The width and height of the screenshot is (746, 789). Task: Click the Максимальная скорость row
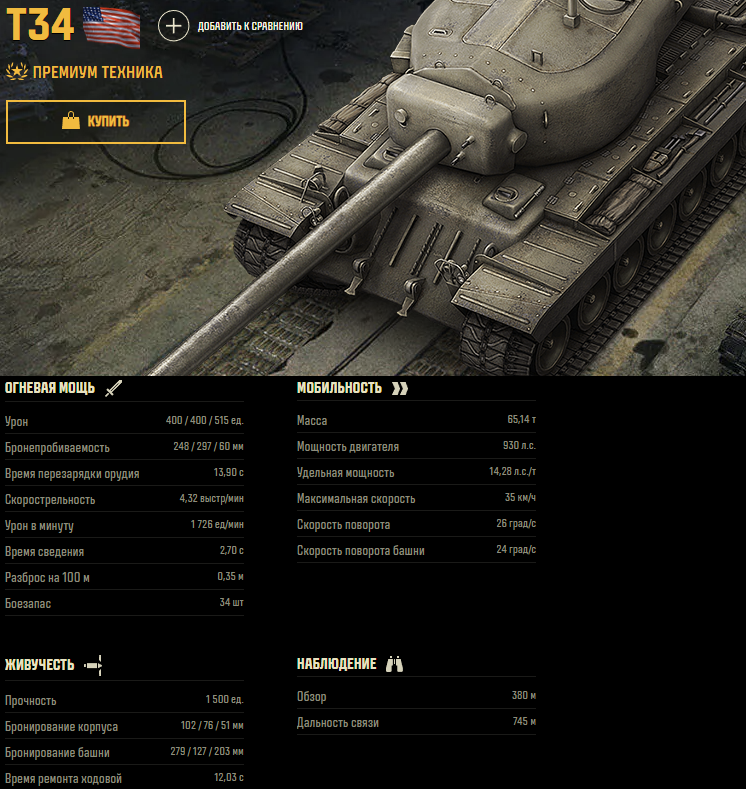[x=416, y=498]
